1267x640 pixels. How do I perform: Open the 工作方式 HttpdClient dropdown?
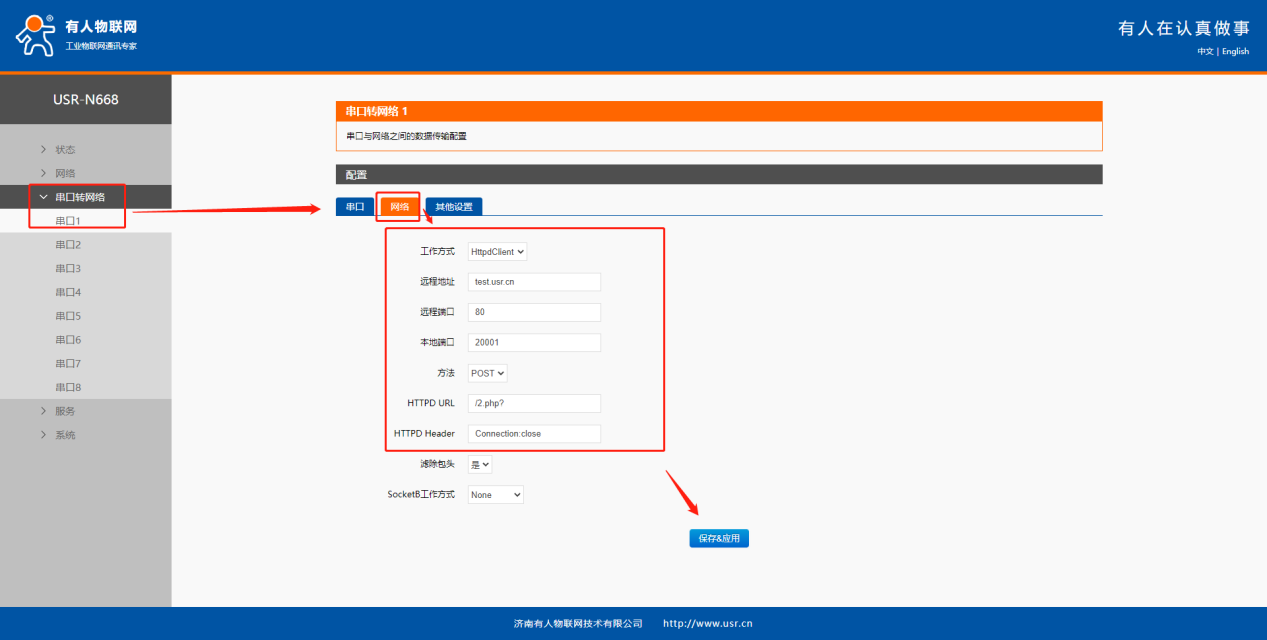pyautogui.click(x=497, y=252)
